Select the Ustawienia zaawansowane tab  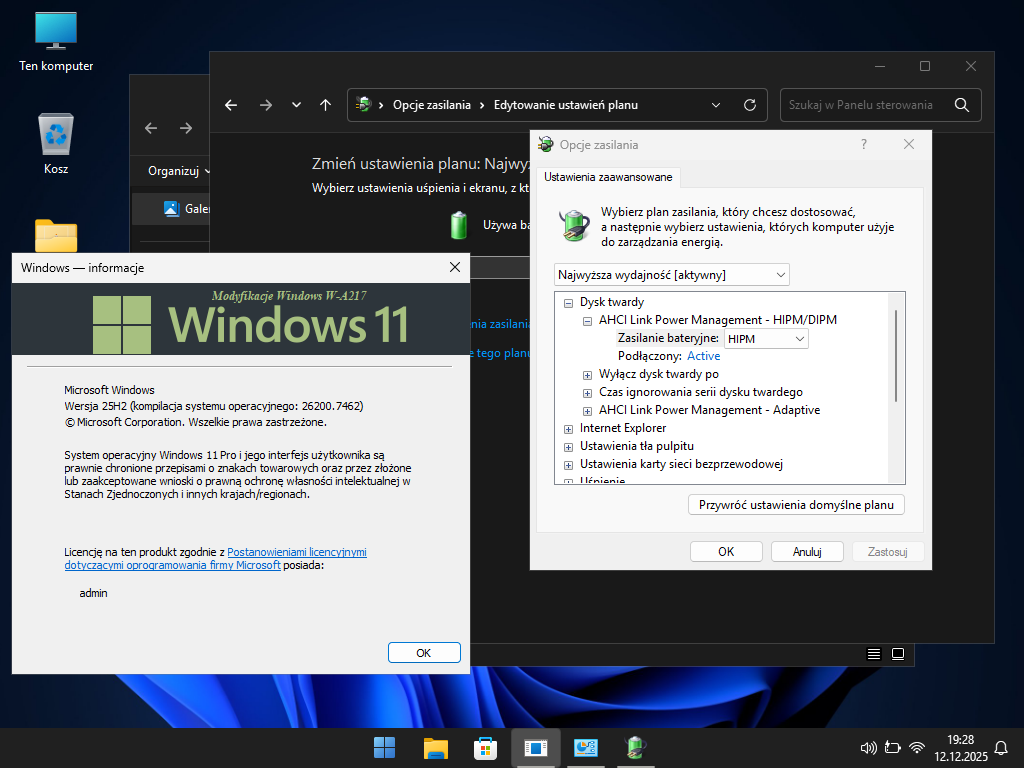[608, 177]
